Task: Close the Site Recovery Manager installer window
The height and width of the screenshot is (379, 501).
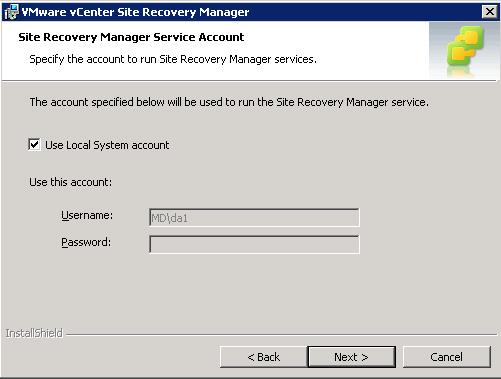Action: (490, 12)
